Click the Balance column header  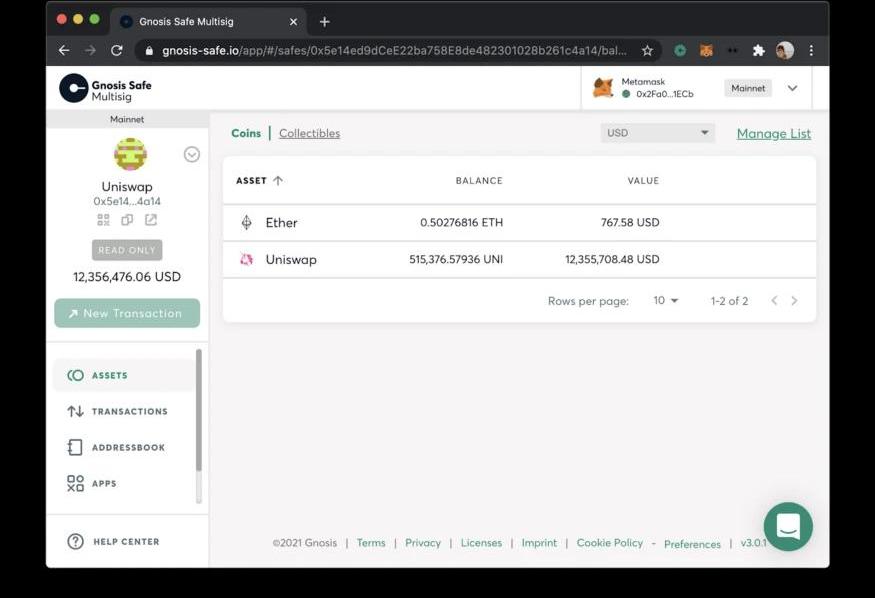[x=479, y=181]
